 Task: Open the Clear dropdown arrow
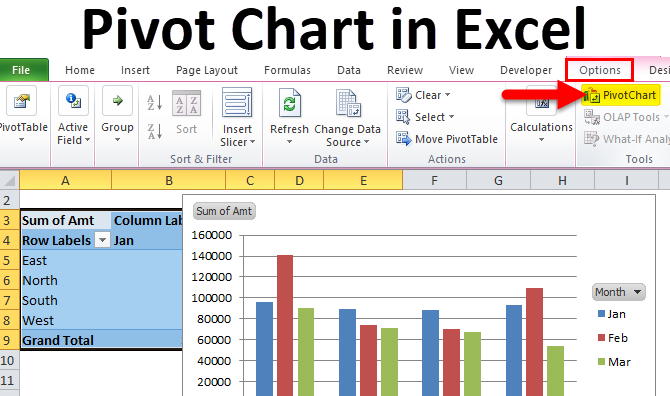(x=447, y=95)
